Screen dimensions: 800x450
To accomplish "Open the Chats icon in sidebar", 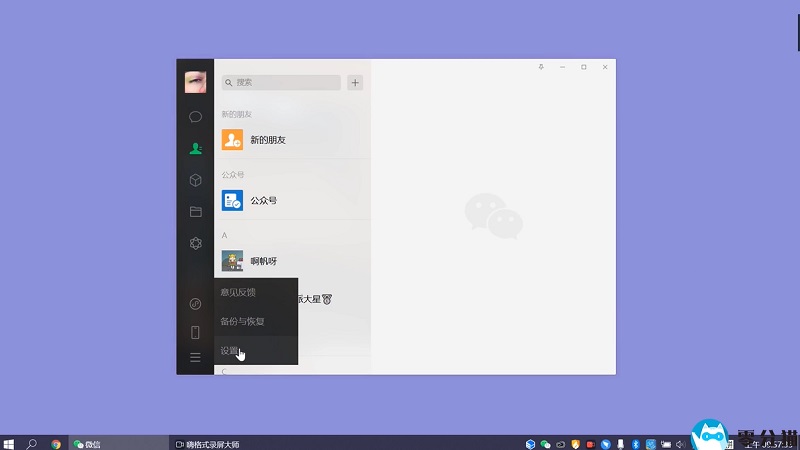I will click(x=195, y=117).
